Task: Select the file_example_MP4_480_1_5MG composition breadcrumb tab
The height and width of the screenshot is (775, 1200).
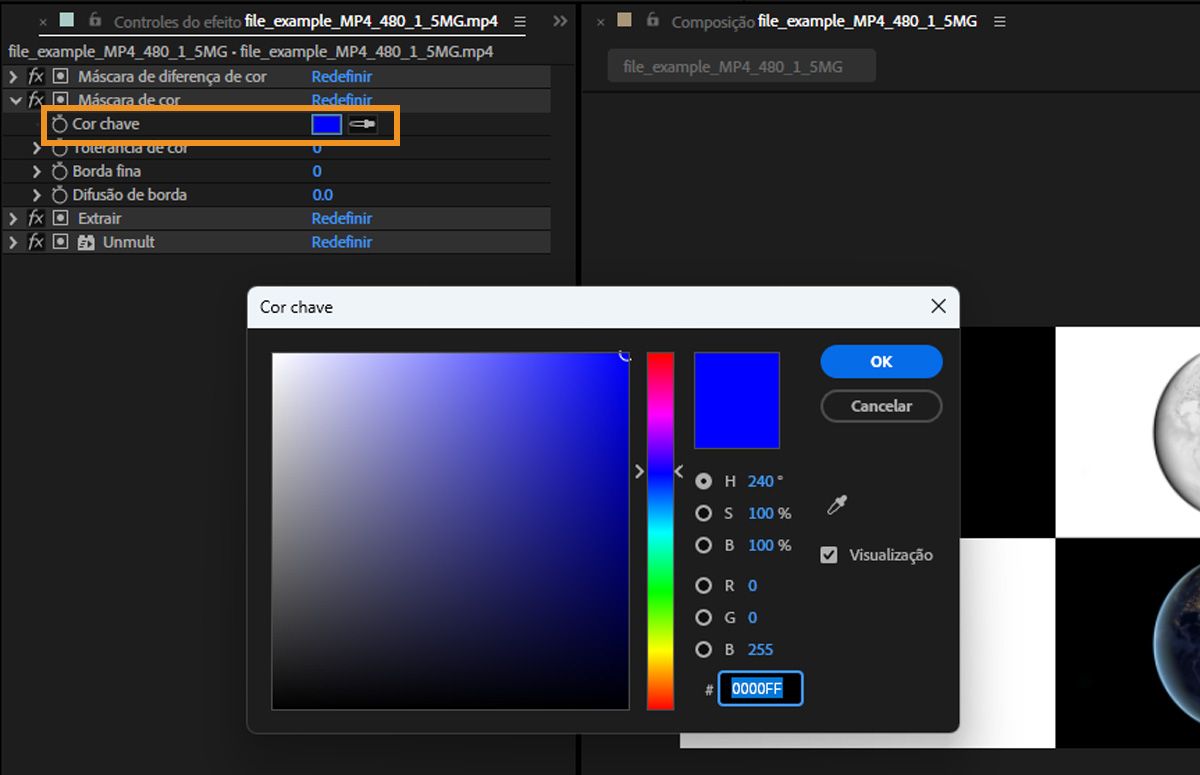Action: 741,67
